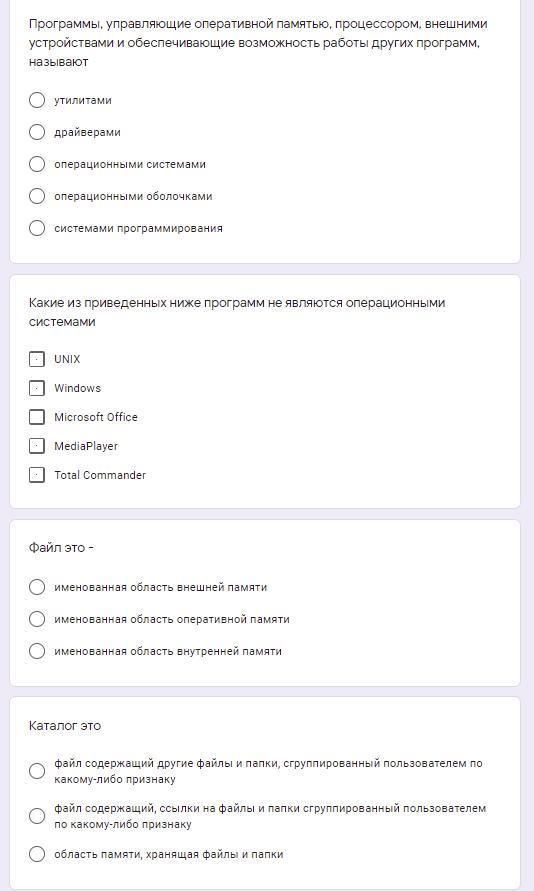Tick the Windows checkbox
Image resolution: width=534 pixels, height=891 pixels.
coord(37,388)
